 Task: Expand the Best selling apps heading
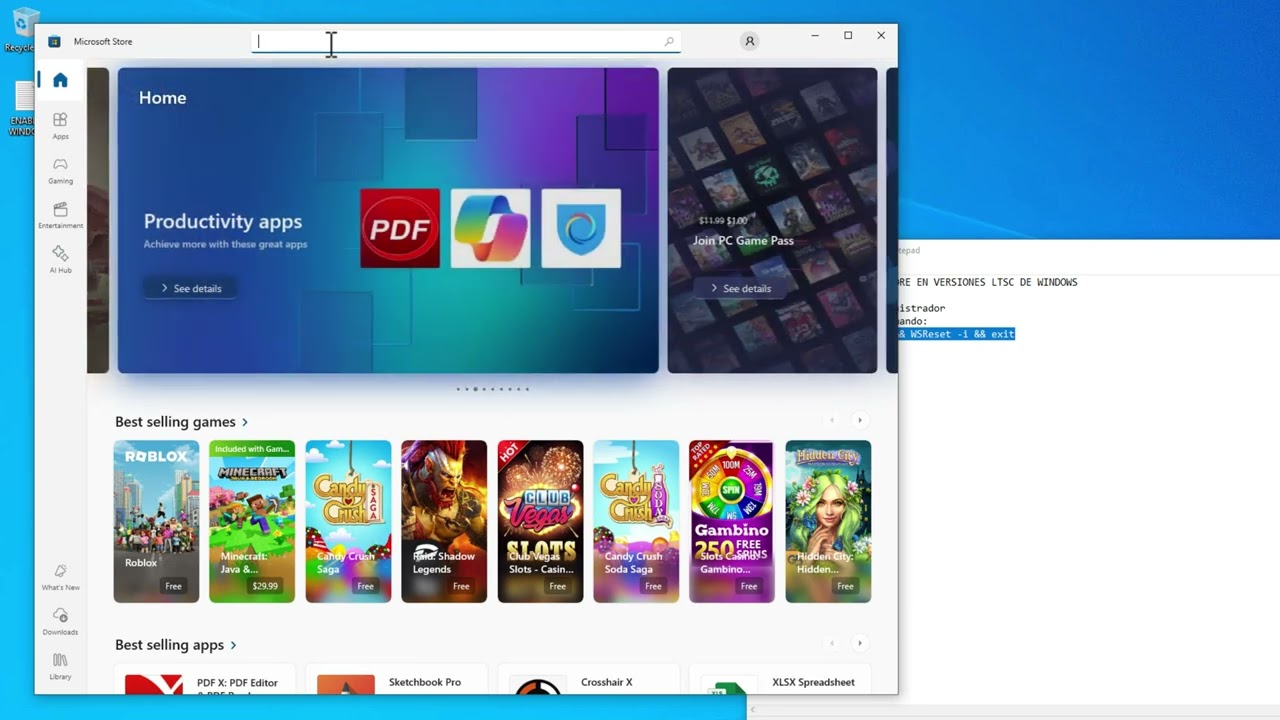pyautogui.click(x=176, y=645)
